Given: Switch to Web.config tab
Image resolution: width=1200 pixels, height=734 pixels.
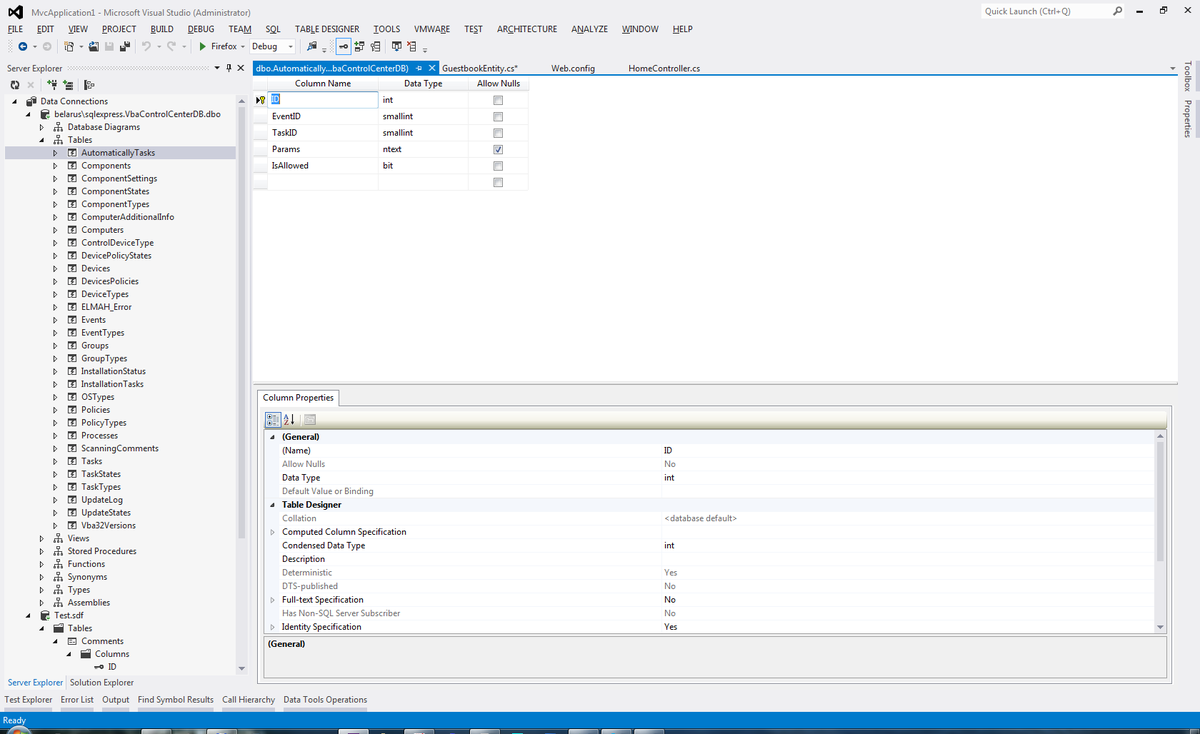Looking at the screenshot, I should click(573, 68).
